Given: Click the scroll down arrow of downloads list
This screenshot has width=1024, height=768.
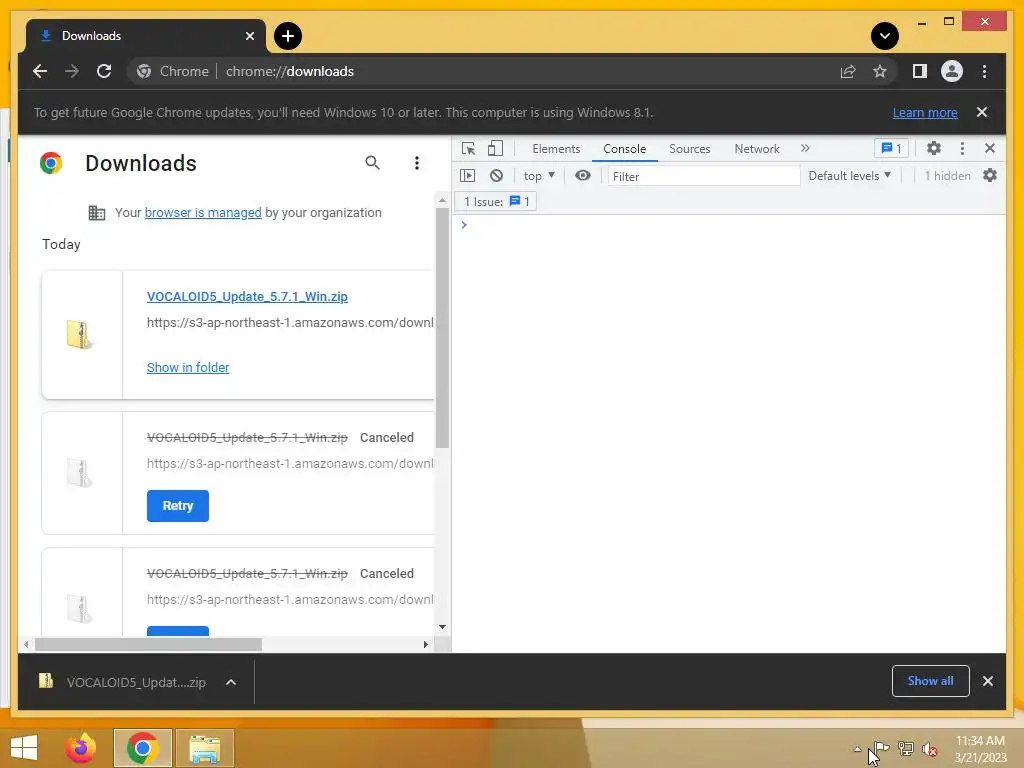Looking at the screenshot, I should [442, 627].
